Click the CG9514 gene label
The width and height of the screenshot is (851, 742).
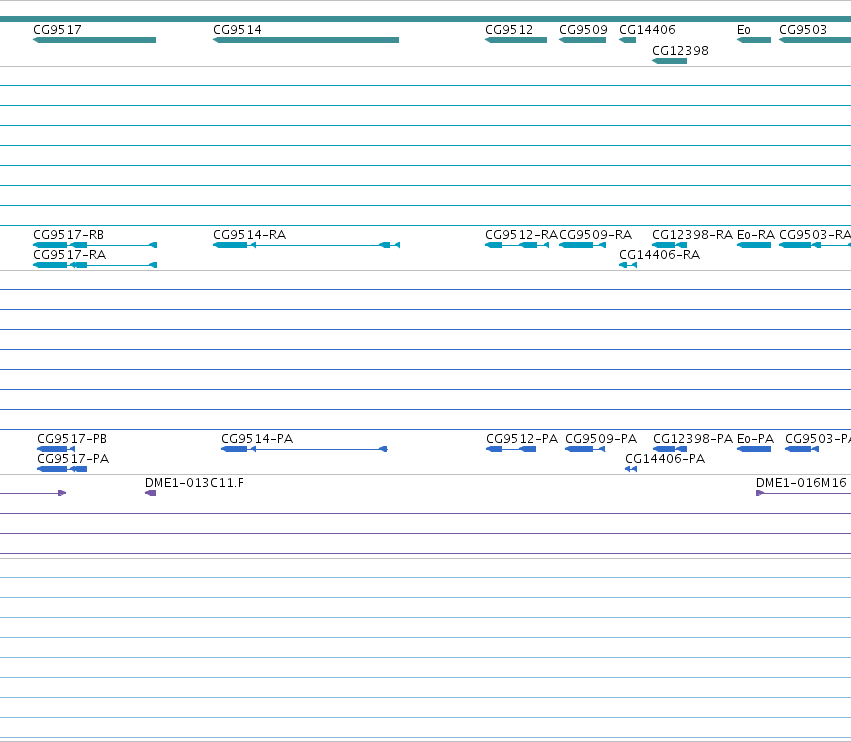237,30
